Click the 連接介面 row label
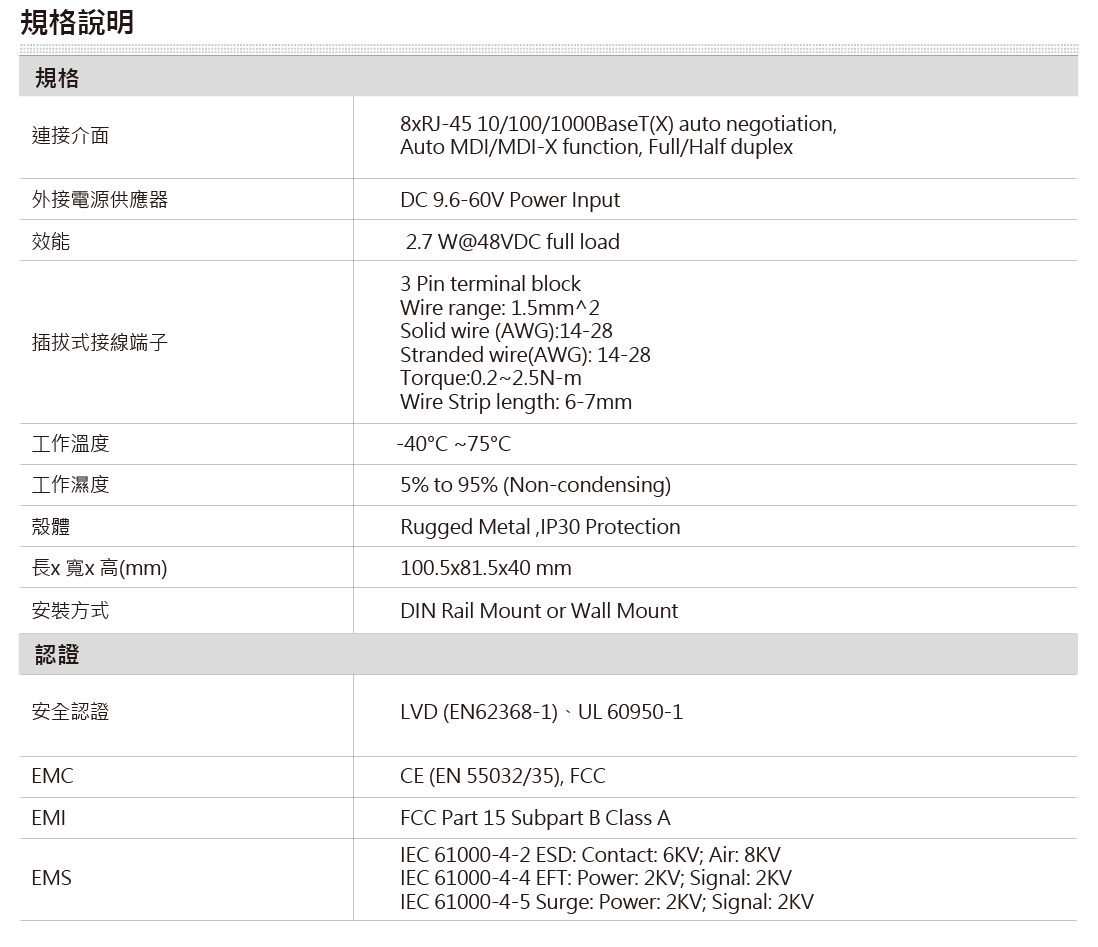This screenshot has height=947, width=1098. (70, 136)
